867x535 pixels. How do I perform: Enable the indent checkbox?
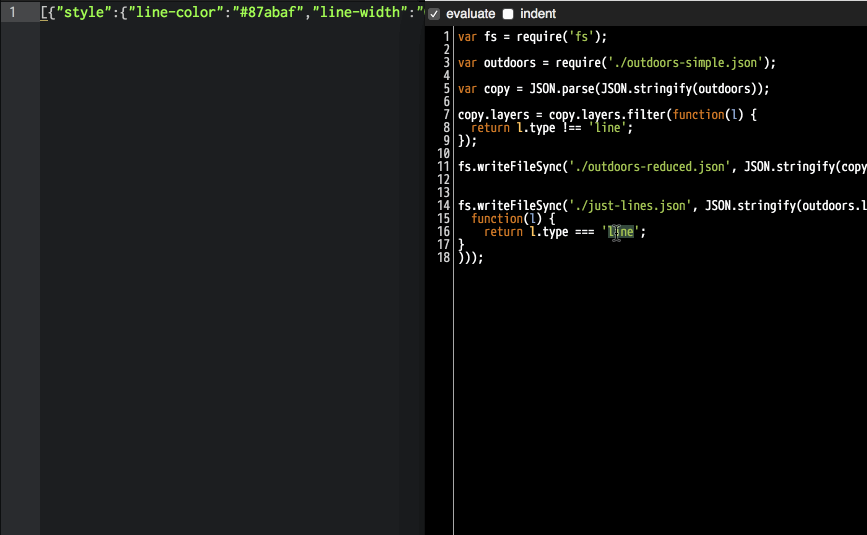[508, 14]
